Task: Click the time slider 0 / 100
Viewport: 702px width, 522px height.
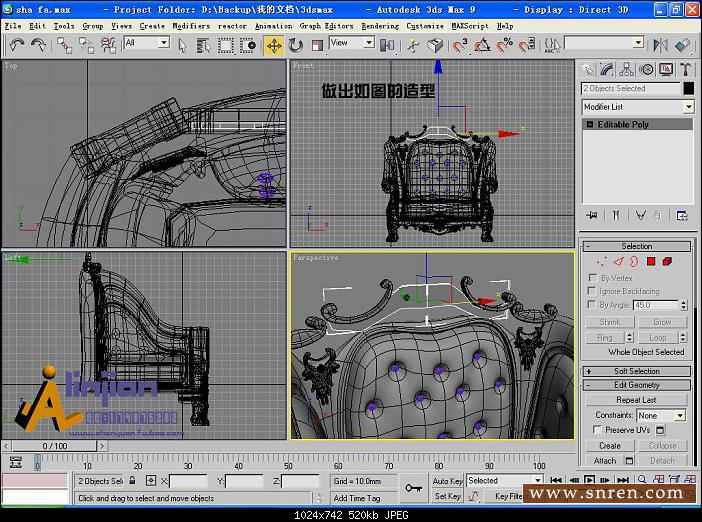Action: (x=55, y=446)
